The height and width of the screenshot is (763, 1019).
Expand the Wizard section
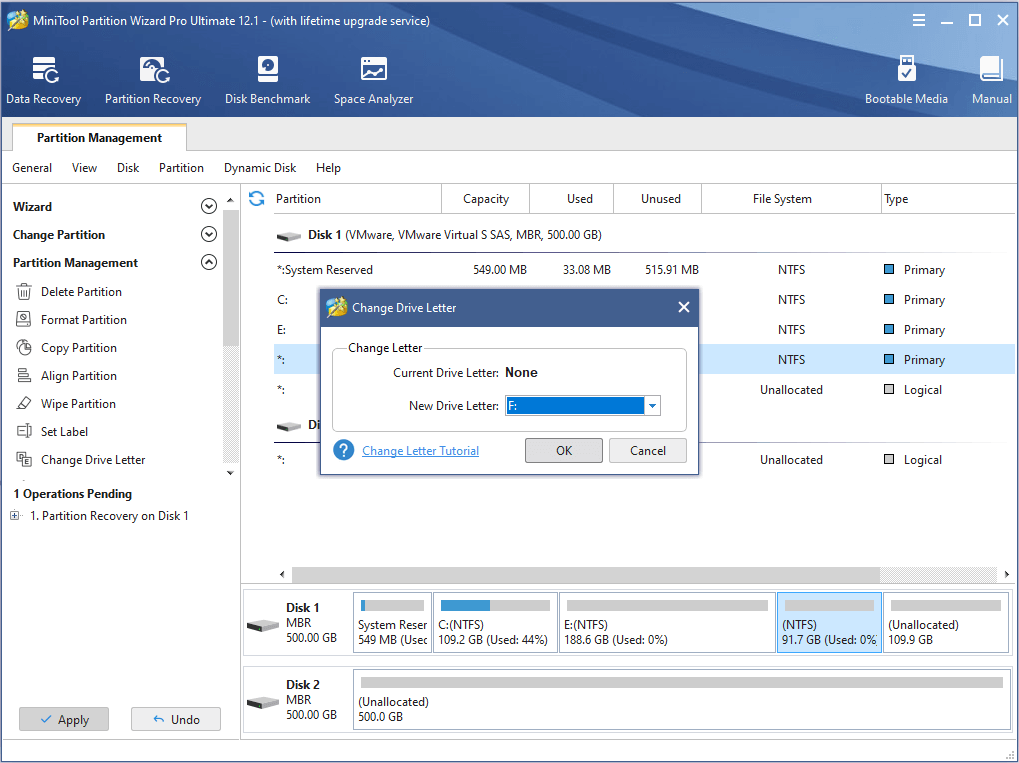point(209,207)
